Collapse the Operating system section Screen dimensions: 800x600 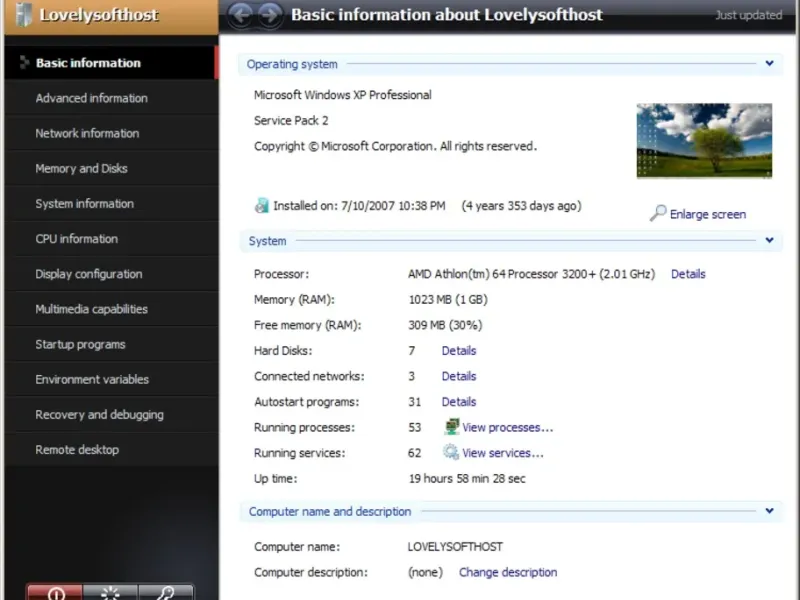point(769,63)
